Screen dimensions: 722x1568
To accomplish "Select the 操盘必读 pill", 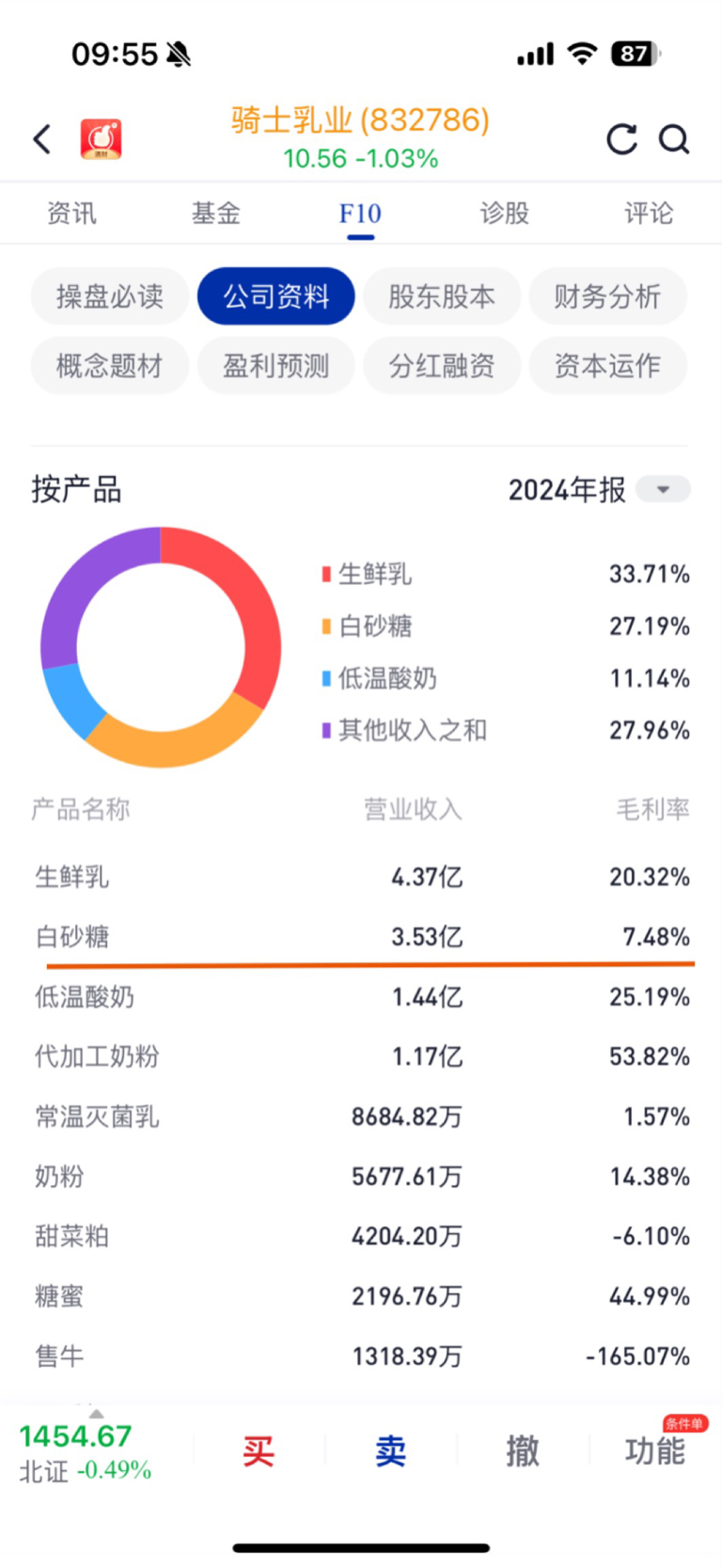I will [x=110, y=296].
